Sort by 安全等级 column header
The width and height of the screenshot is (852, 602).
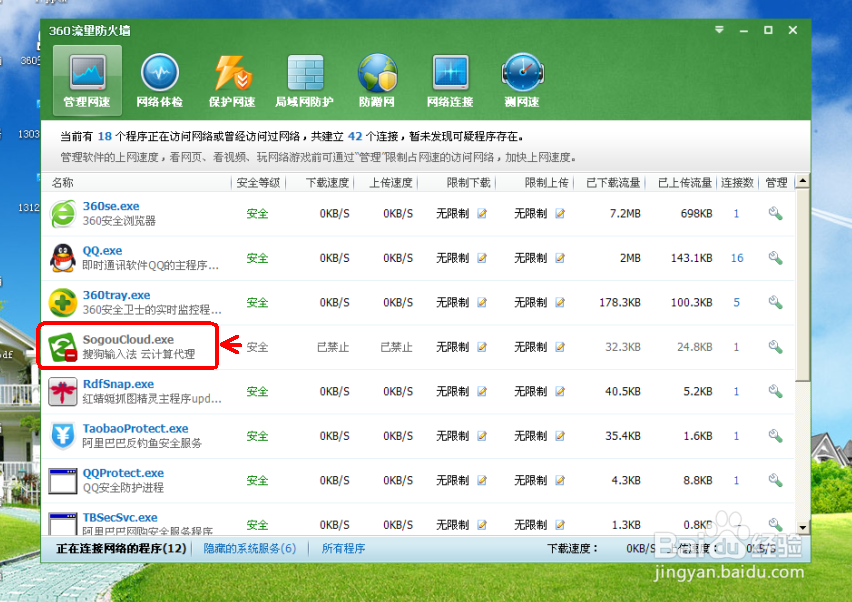(x=258, y=183)
